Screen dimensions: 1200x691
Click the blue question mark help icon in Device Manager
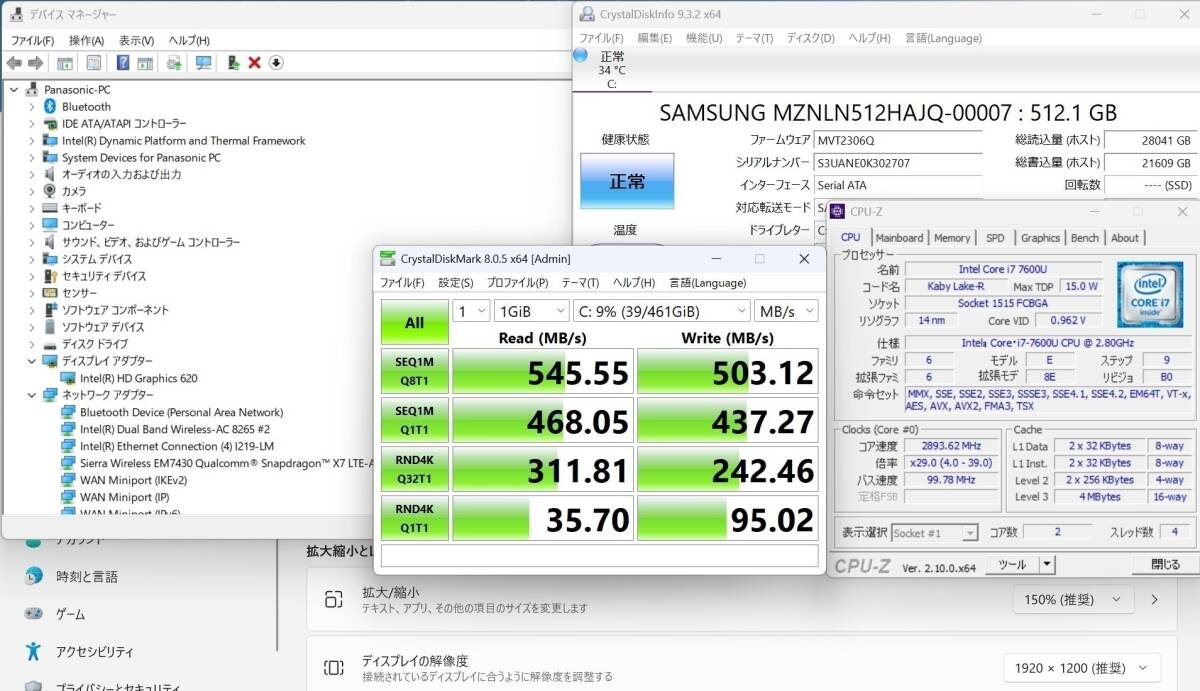123,63
